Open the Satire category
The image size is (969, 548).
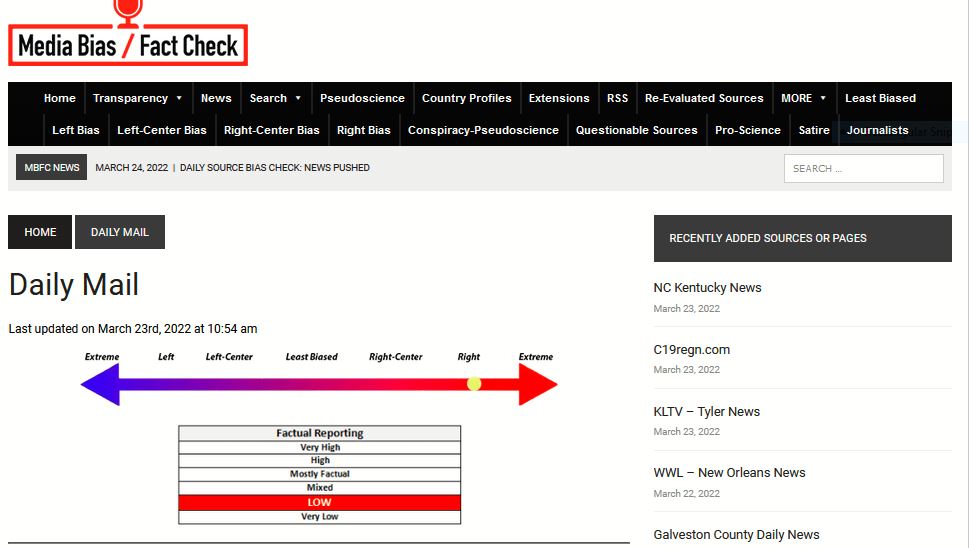[x=814, y=130]
